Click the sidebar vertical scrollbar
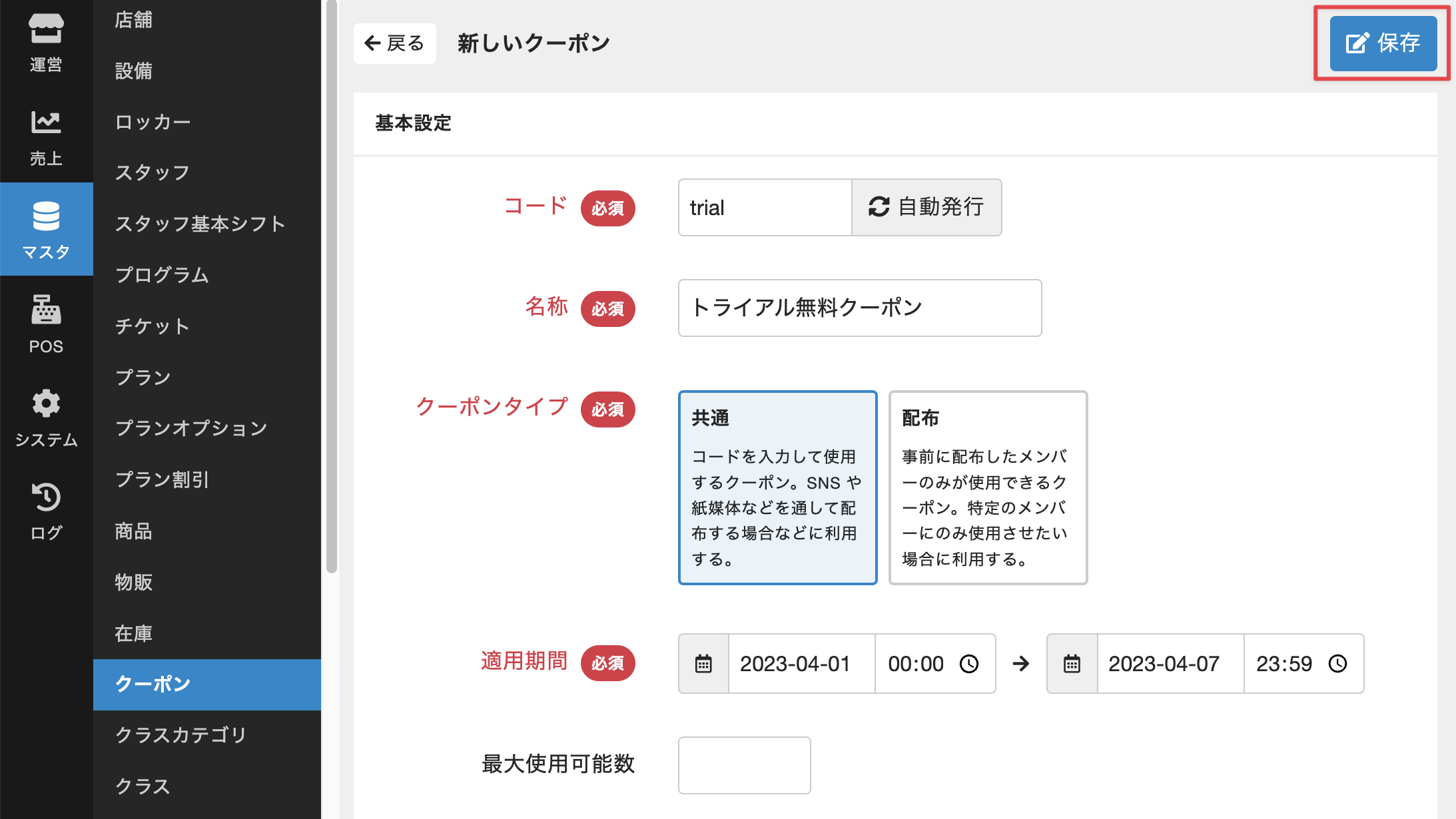The image size is (1456, 819). (x=331, y=286)
